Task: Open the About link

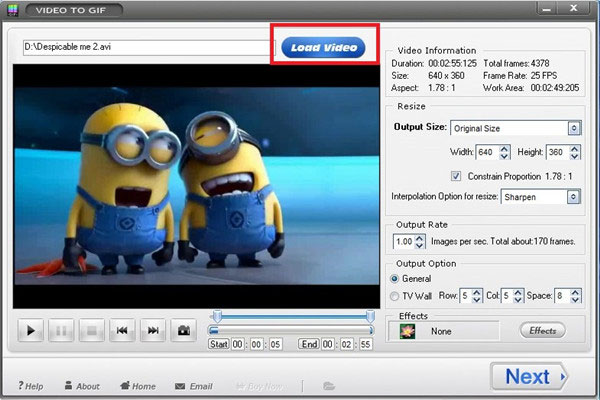Action: tap(80, 386)
